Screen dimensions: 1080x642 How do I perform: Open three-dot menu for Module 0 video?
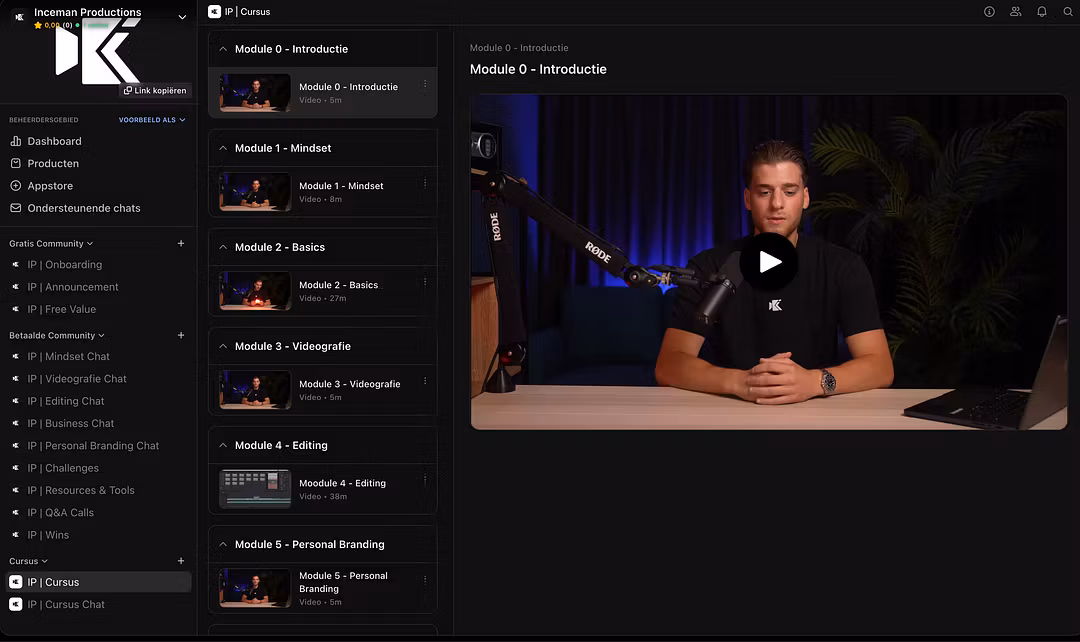click(x=425, y=85)
